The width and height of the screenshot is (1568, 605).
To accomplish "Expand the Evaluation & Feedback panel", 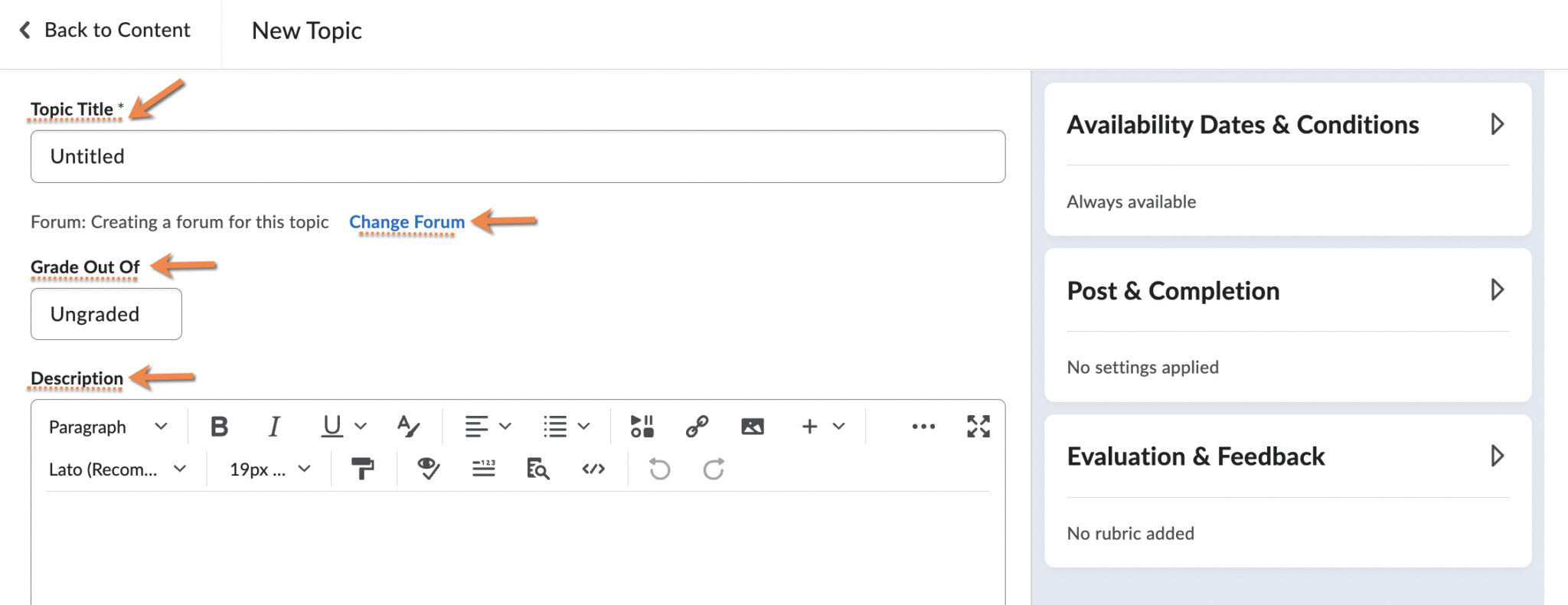I will (1498, 456).
